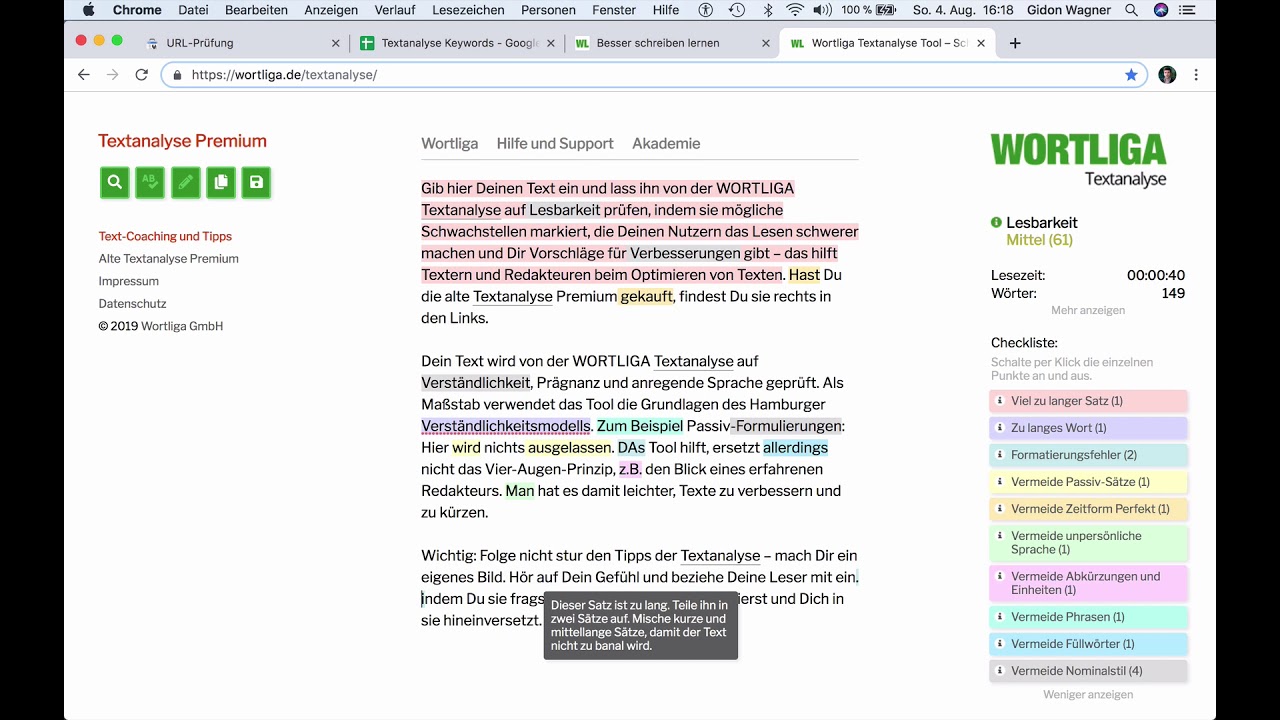Click highlighted word 'Verständlichkeitsmodells'
The width and height of the screenshot is (1280, 720).
(x=506, y=426)
